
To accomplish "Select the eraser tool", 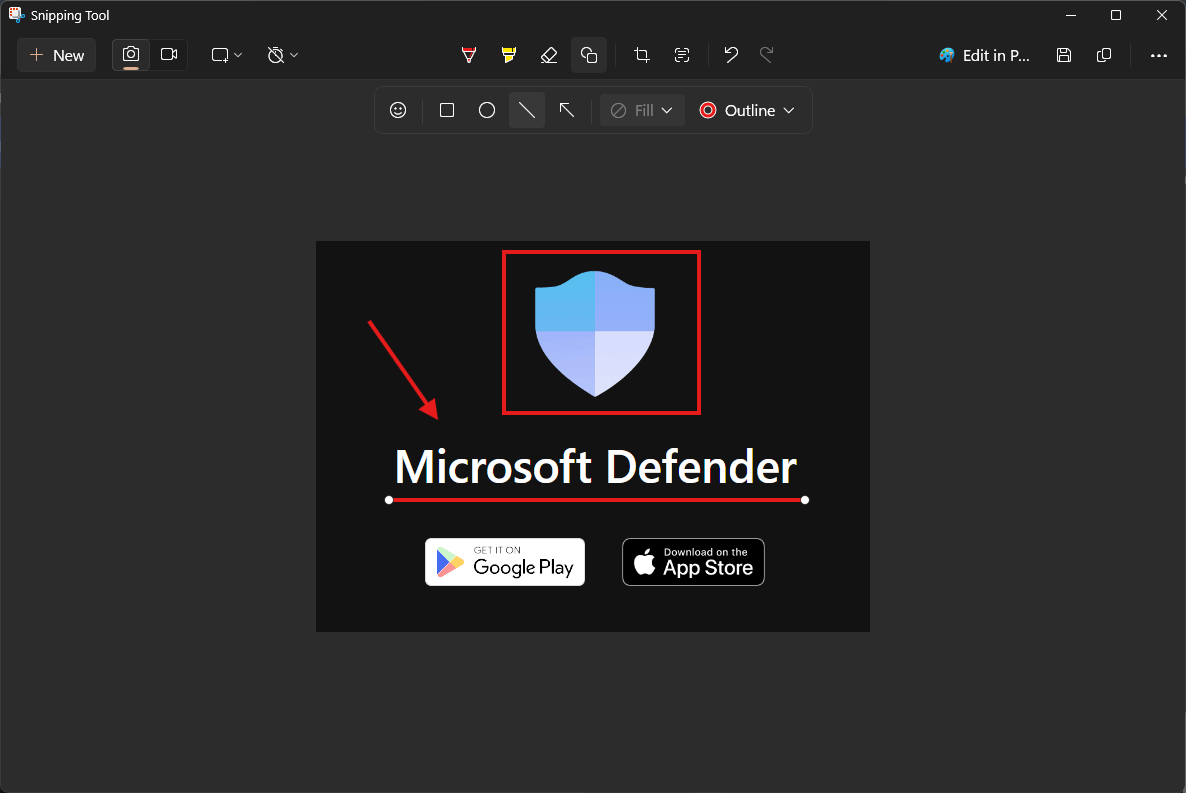I will [x=549, y=54].
